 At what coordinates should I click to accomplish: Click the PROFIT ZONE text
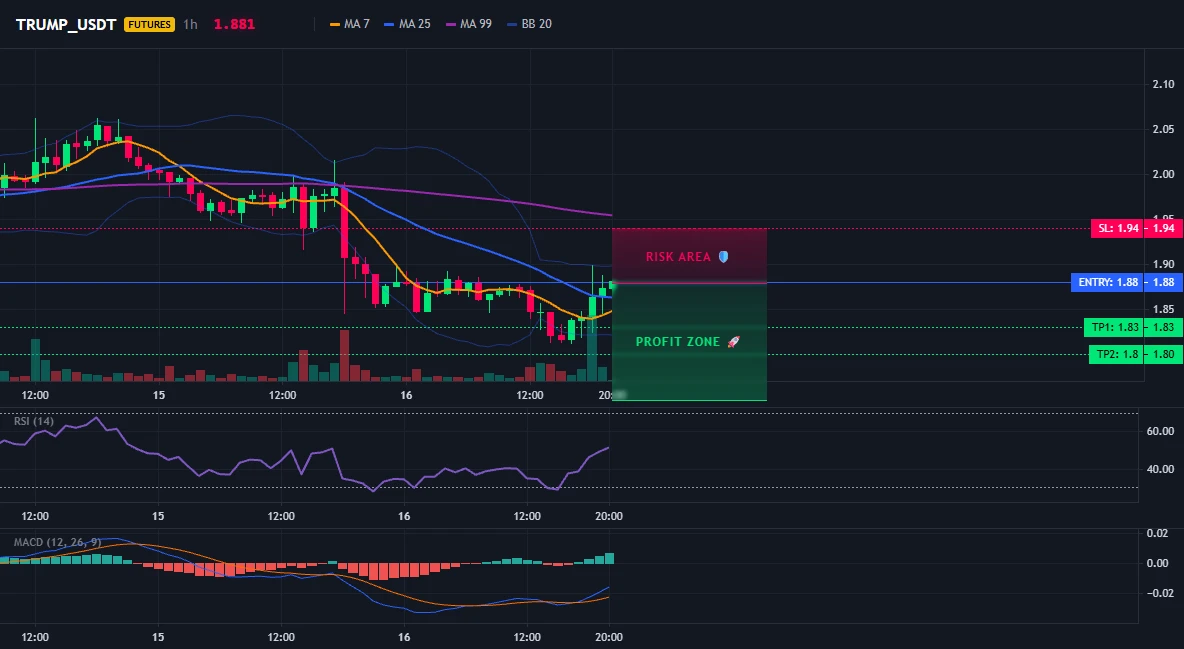click(x=677, y=341)
